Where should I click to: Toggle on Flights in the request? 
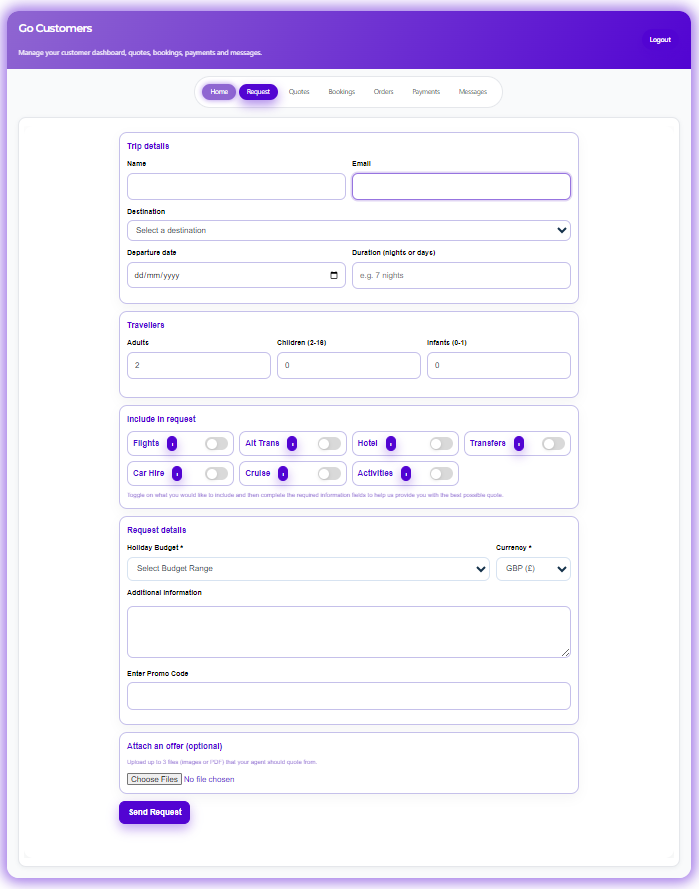[217, 443]
